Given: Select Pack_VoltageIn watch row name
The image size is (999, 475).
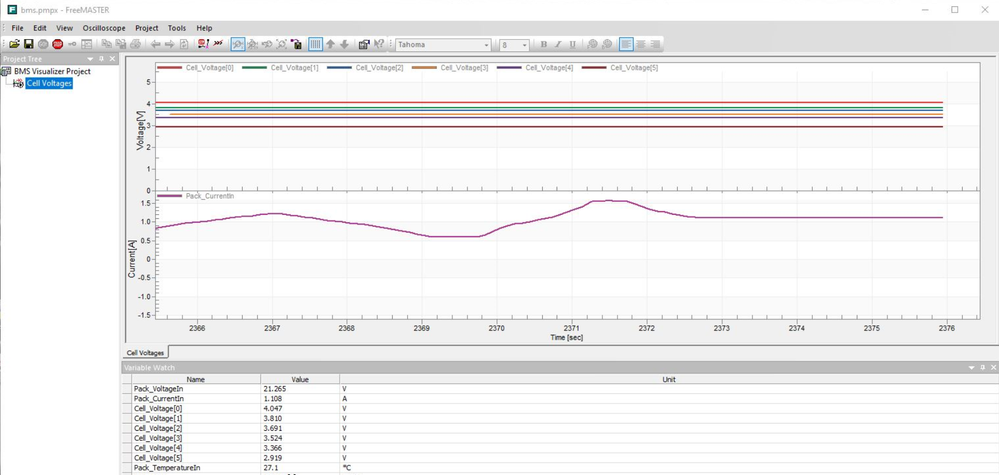Looking at the screenshot, I should click(158, 388).
